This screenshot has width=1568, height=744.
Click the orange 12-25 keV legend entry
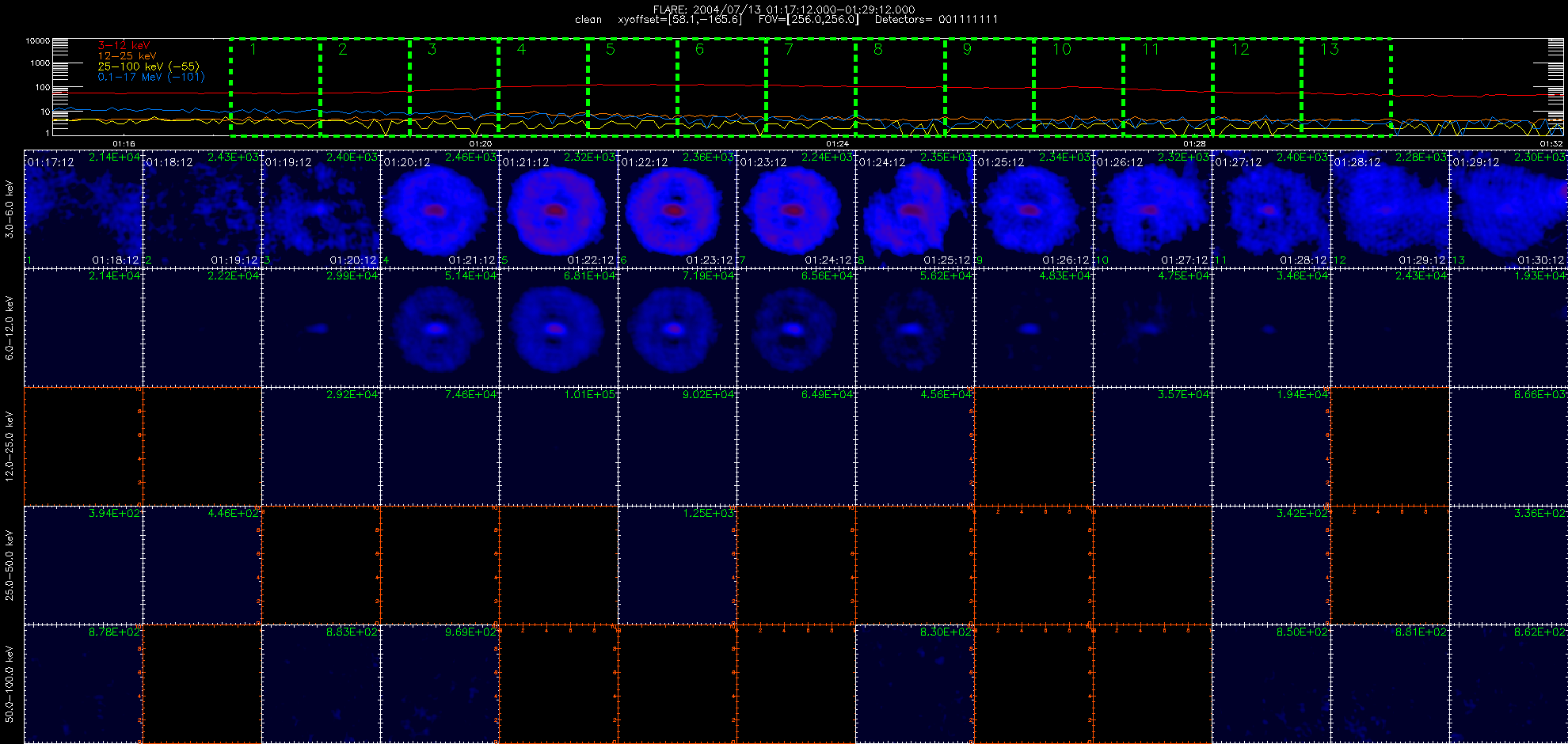(x=127, y=56)
